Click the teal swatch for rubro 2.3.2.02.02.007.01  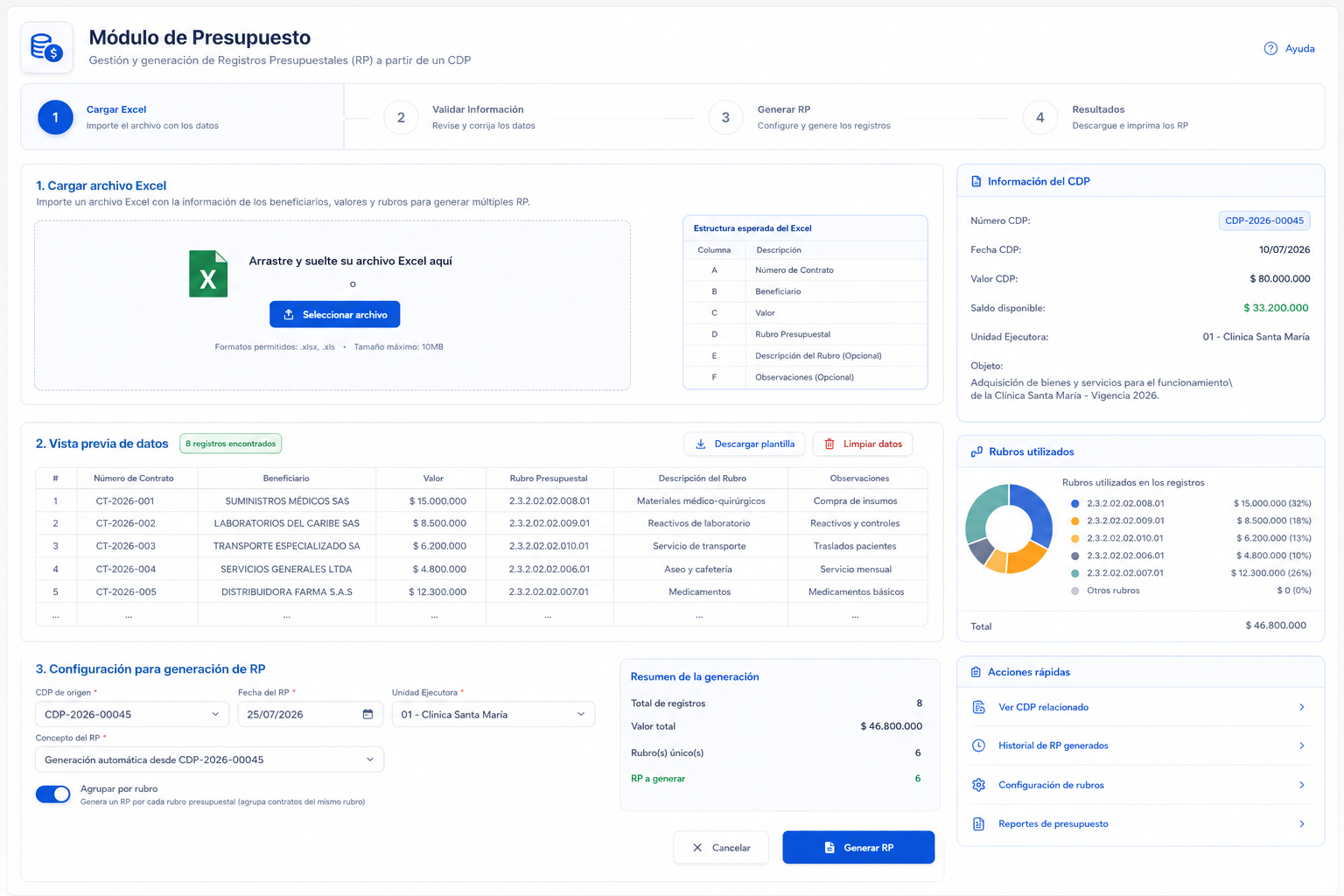tap(1075, 573)
